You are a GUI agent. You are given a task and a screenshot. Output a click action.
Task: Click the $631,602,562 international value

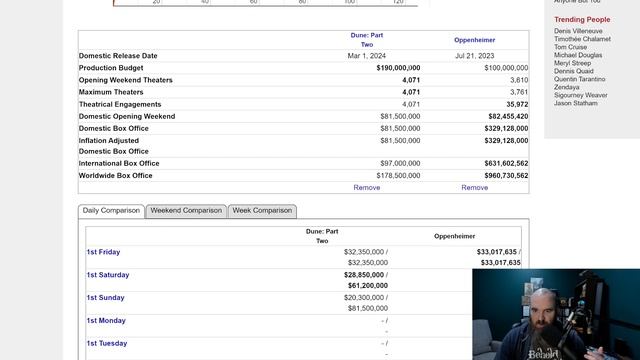coord(506,163)
